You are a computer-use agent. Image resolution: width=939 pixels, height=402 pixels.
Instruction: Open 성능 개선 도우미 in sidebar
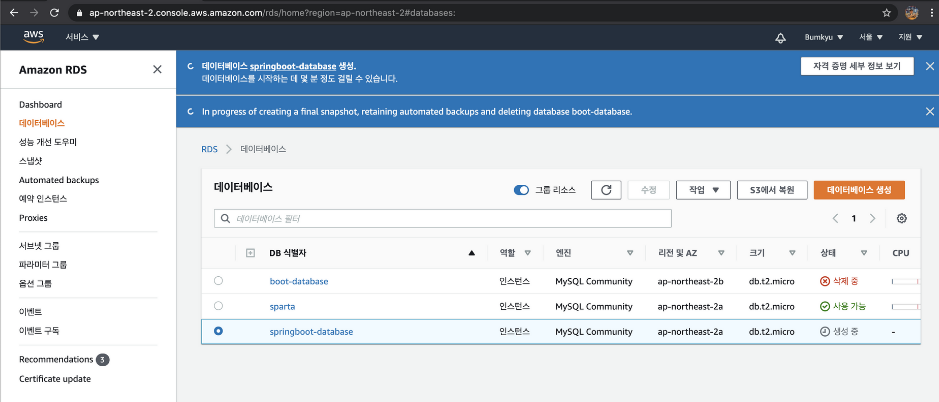(48, 142)
